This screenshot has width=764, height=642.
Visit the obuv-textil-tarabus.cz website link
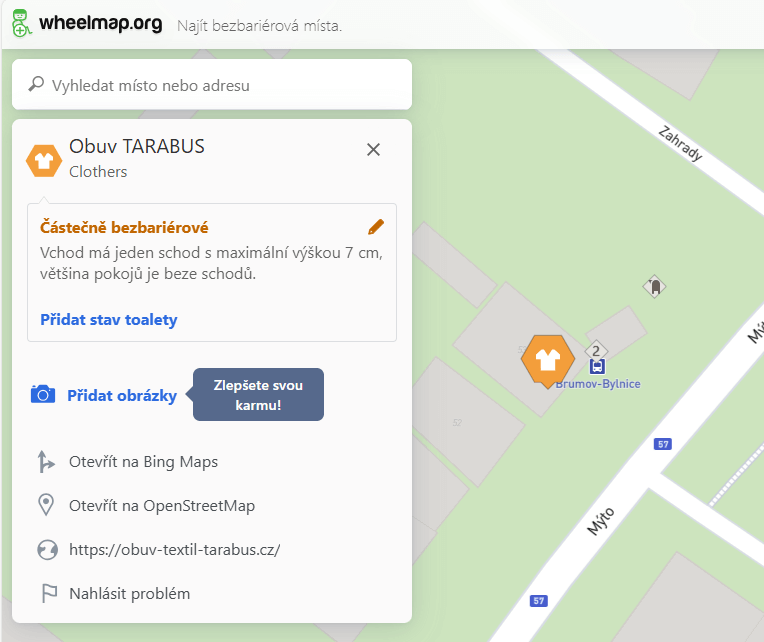174,549
